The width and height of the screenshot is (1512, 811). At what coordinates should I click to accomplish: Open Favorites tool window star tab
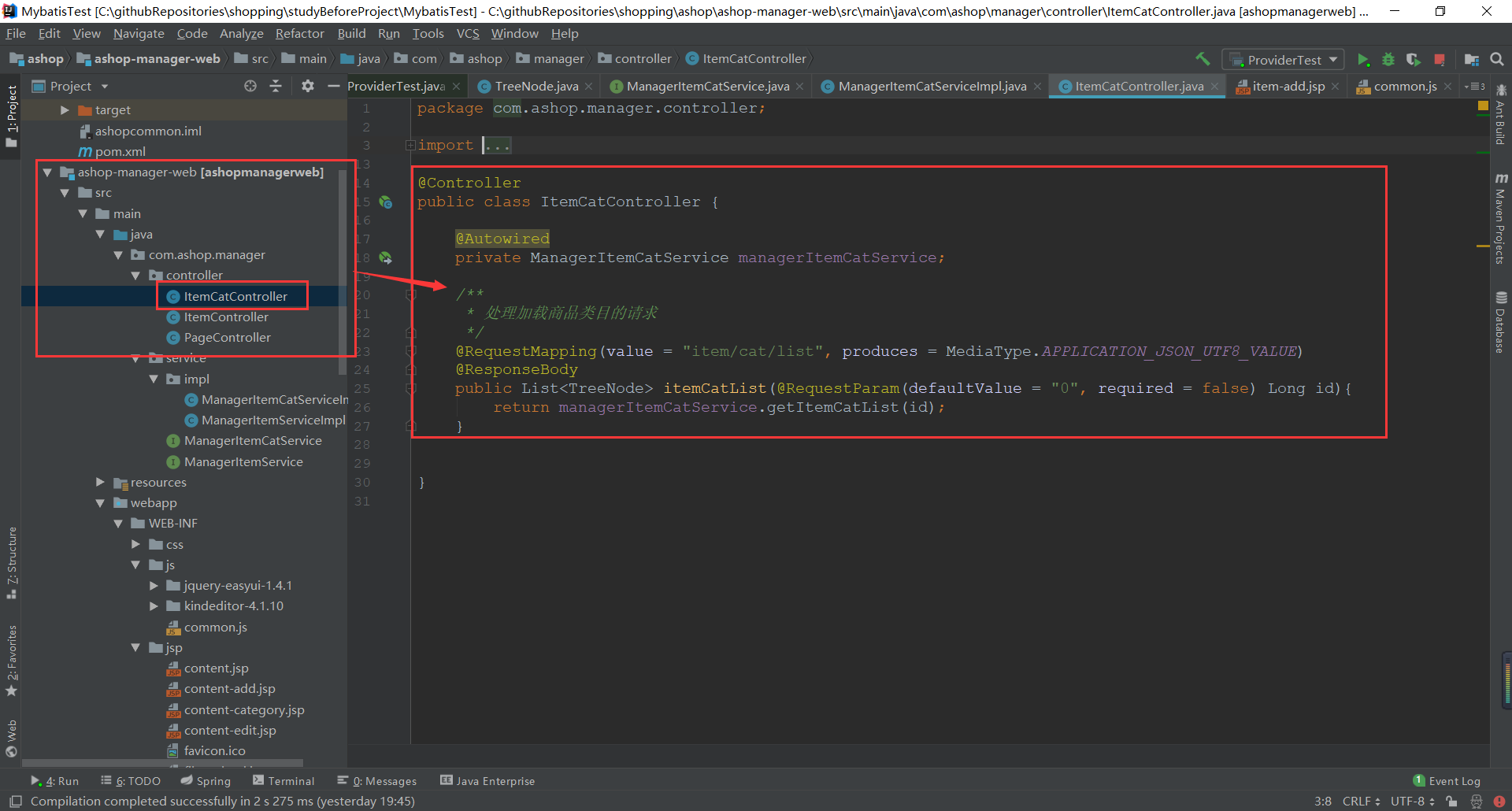pos(12,661)
